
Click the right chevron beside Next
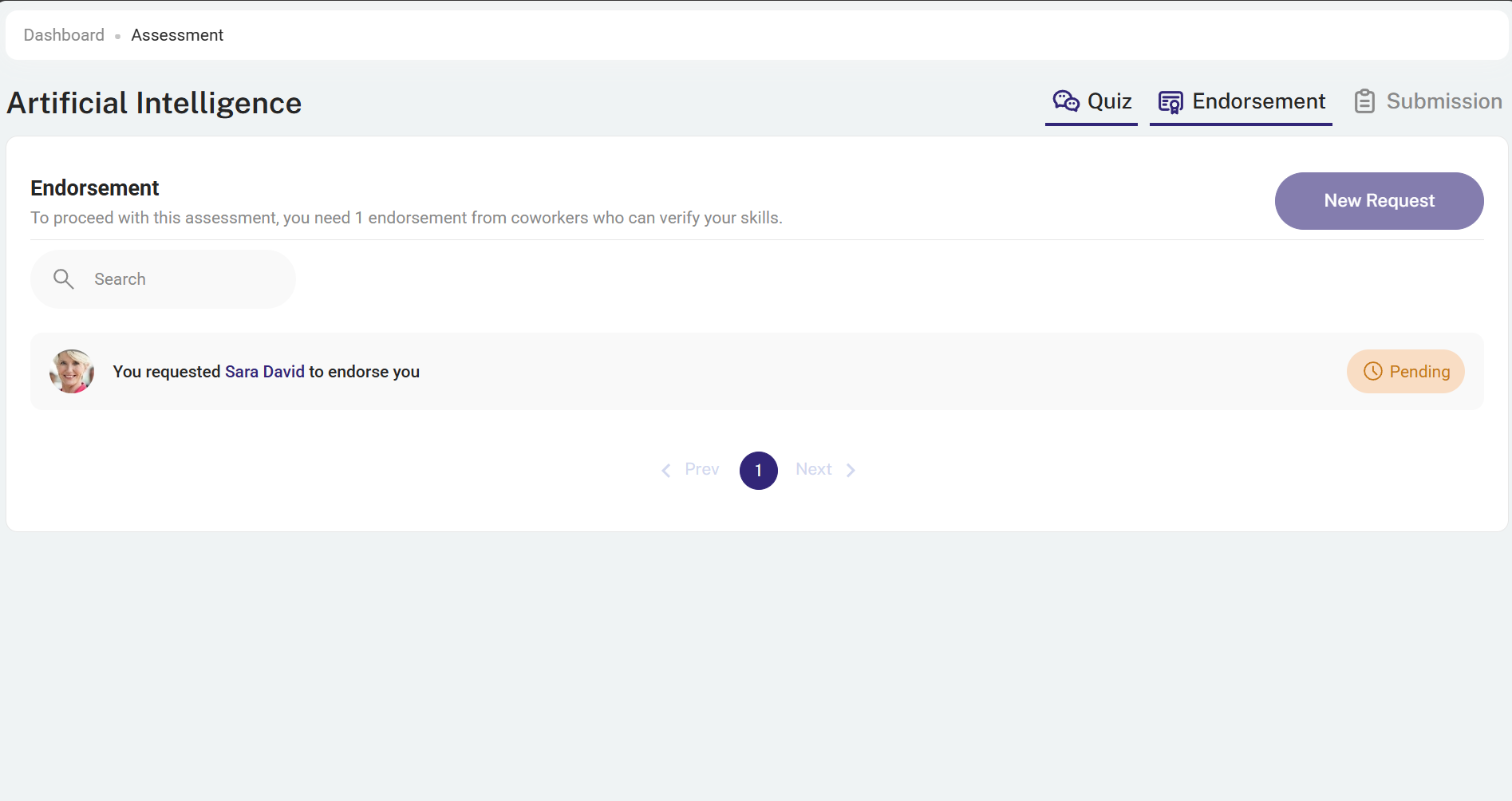[x=851, y=471]
